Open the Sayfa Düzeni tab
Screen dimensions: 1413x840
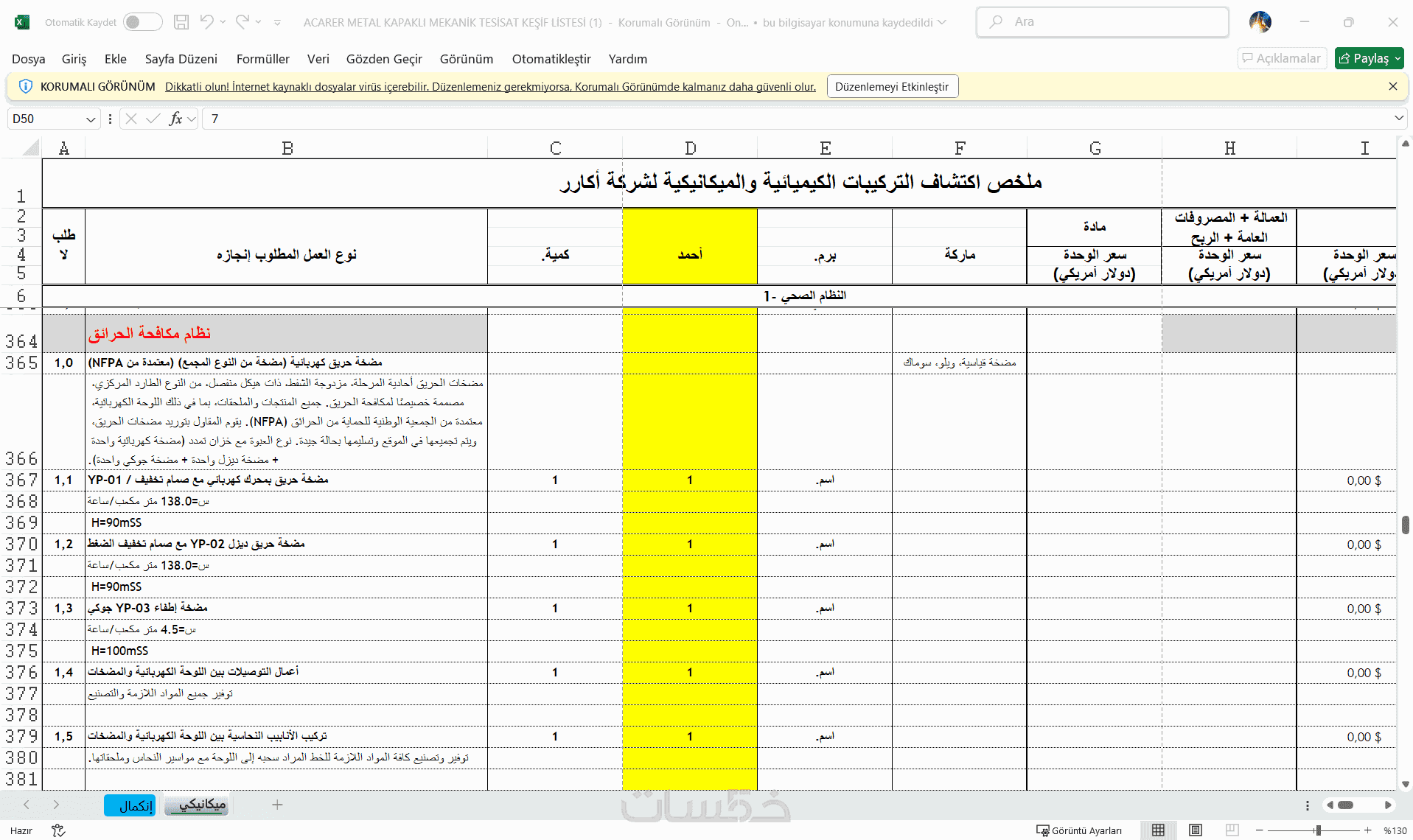tap(181, 59)
